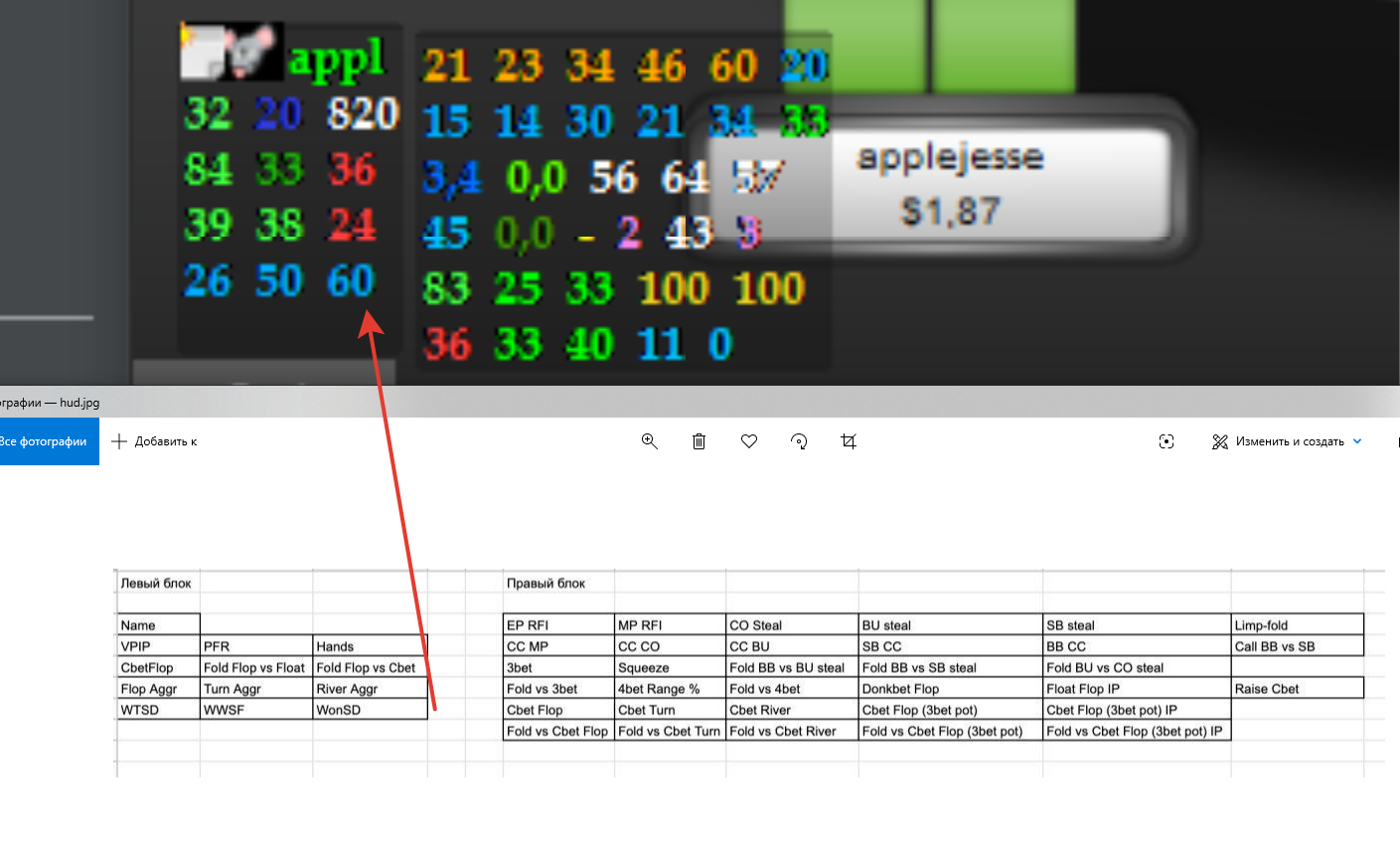The width and height of the screenshot is (1400, 856).
Task: Click the green 40 stat in right HUD
Action: 590,345
